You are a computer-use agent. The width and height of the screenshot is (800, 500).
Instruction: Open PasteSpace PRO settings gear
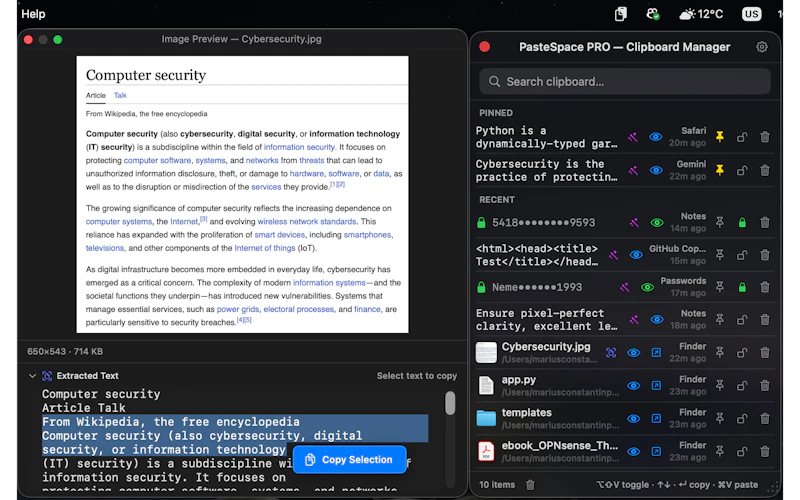[762, 47]
